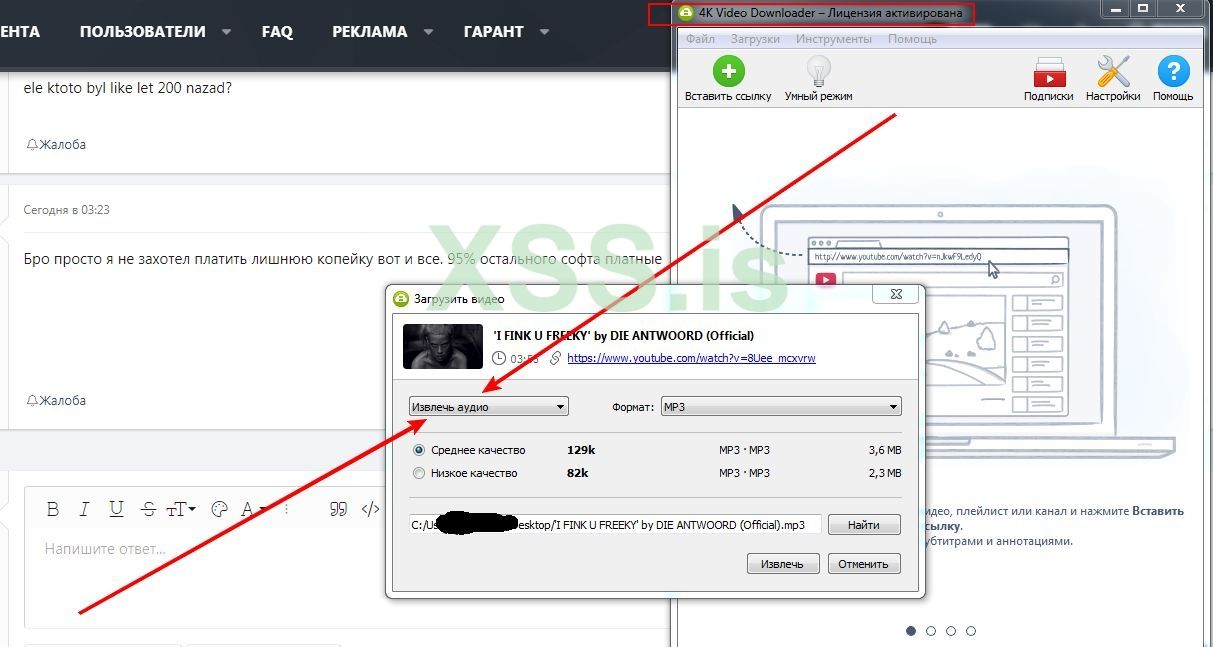Viewport: 1213px width, 647px height.
Task: Open the Формат MP3 dropdown
Action: [x=781, y=407]
